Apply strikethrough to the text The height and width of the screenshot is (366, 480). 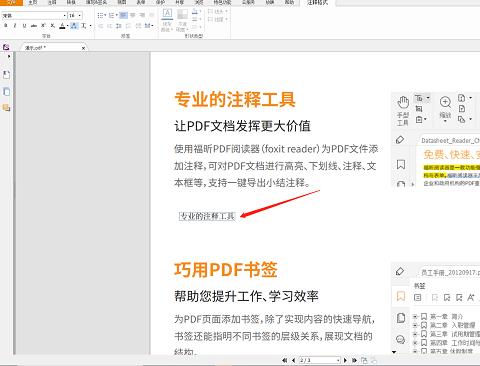[x=34, y=26]
